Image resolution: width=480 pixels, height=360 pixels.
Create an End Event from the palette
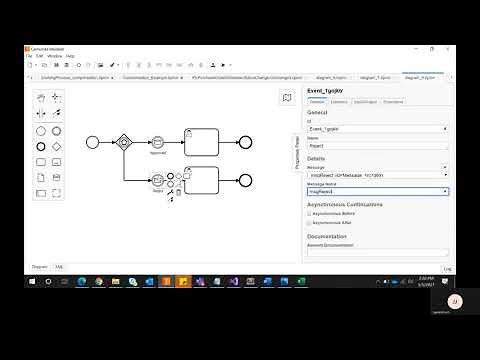point(41,147)
